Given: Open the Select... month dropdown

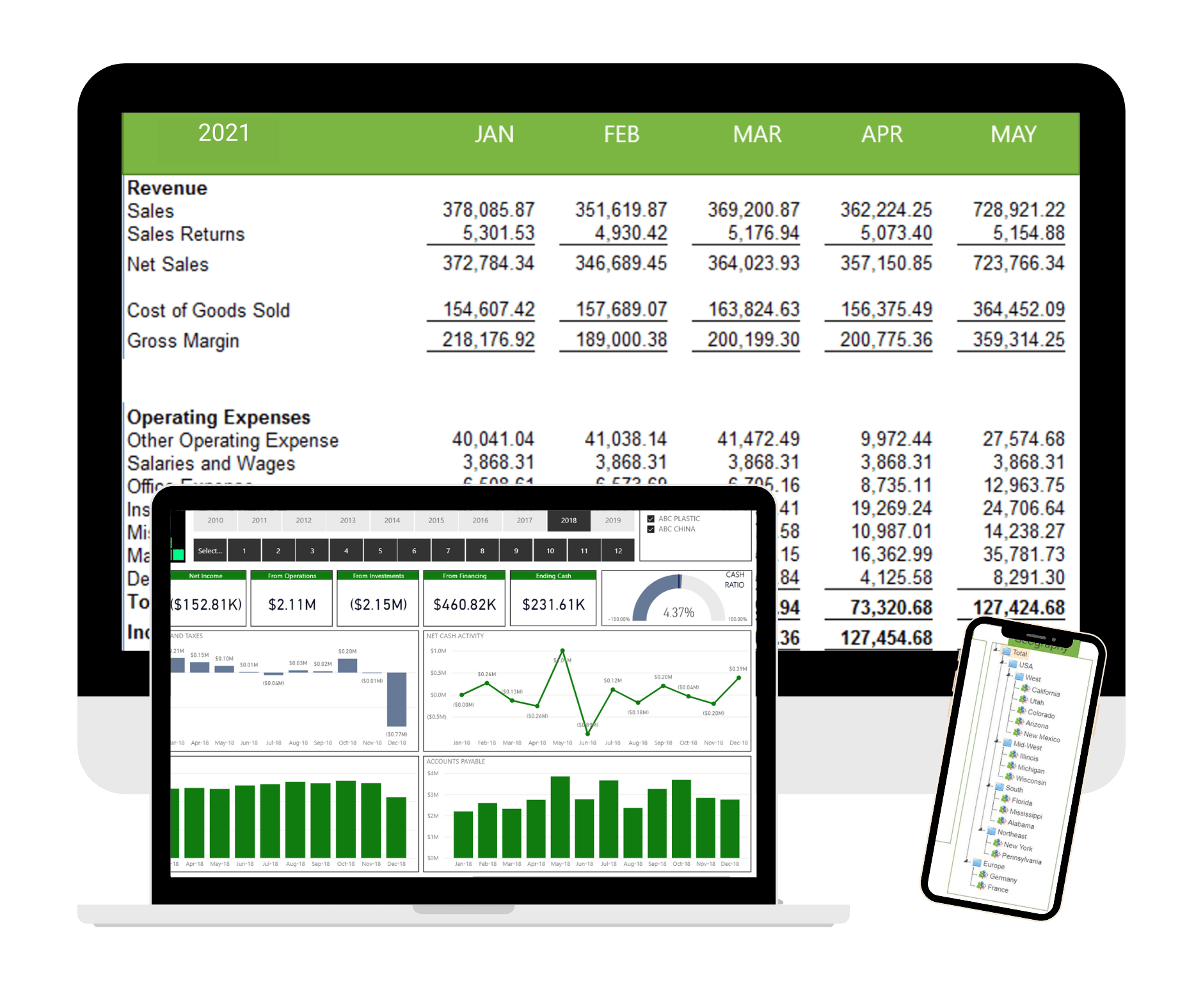Looking at the screenshot, I should tap(210, 551).
